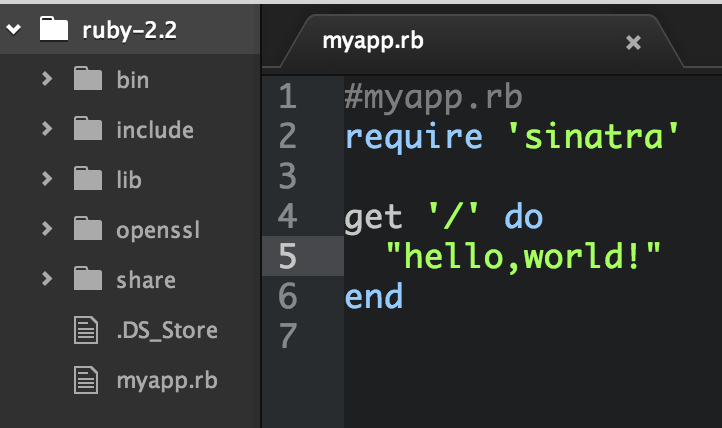Viewport: 722px width, 428px height.
Task: Switch to the myapp.rb editor tab
Action: point(373,41)
